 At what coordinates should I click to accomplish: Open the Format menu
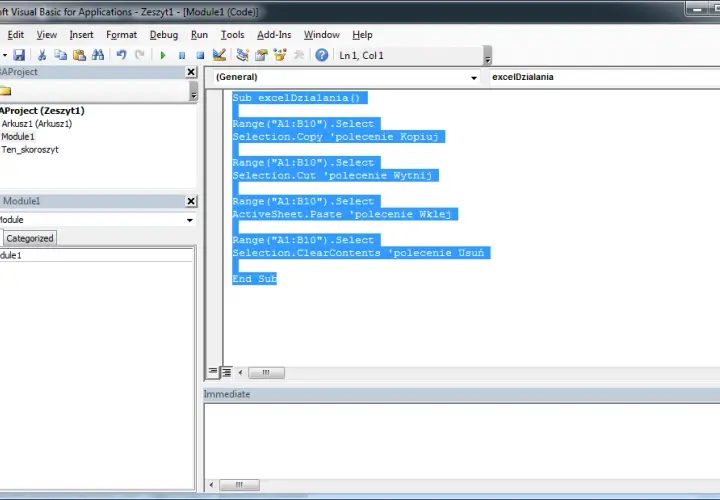coord(121,35)
